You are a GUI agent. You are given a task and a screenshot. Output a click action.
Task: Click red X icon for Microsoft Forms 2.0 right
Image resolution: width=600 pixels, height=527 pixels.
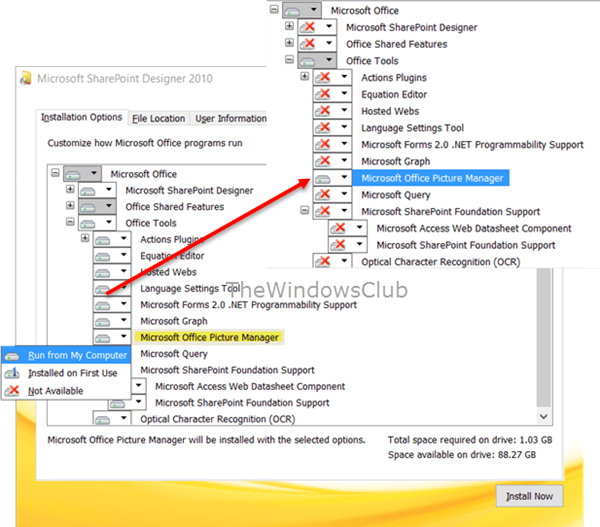(x=323, y=144)
